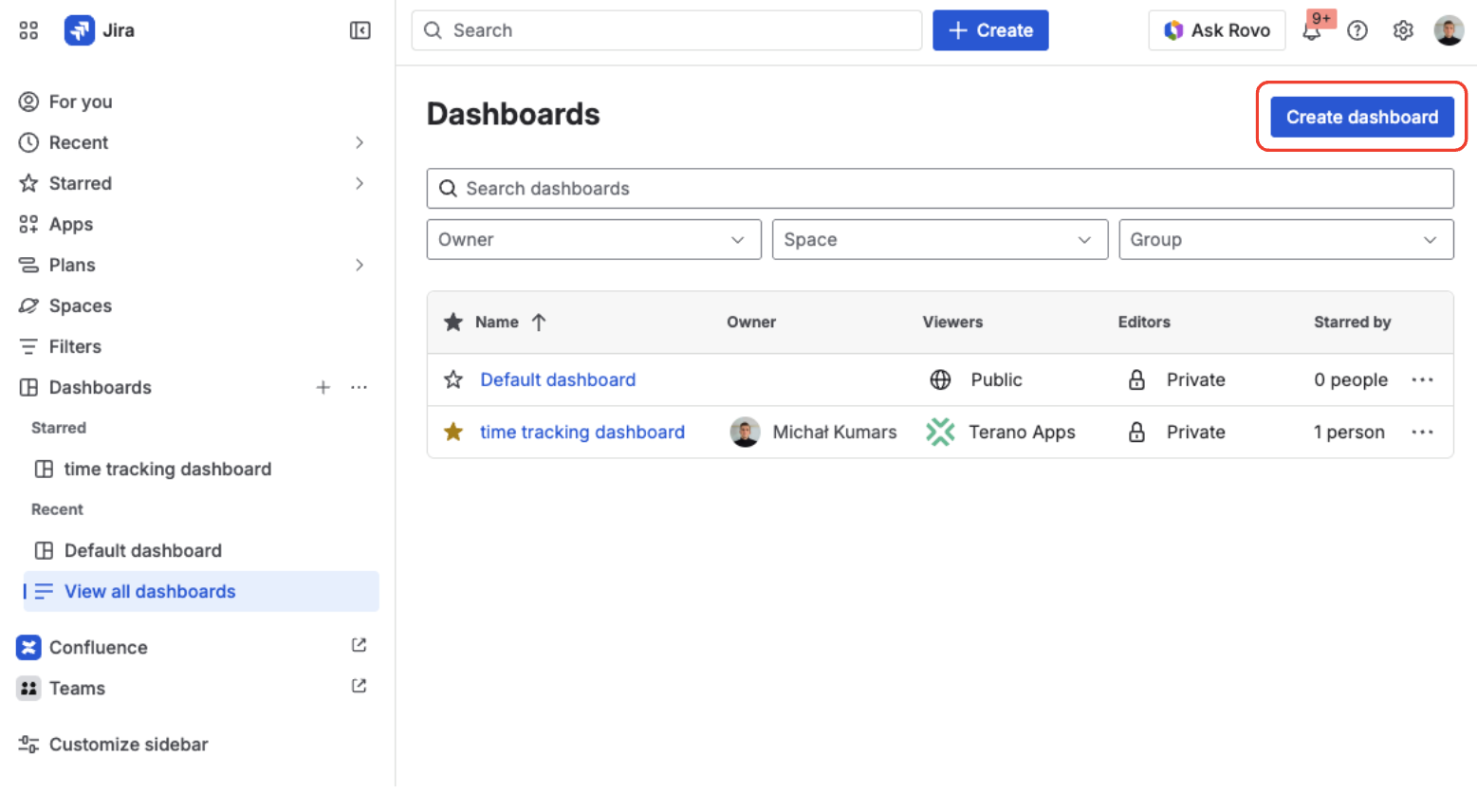The image size is (1477, 812).
Task: Open the help question mark icon
Action: coord(1357,30)
